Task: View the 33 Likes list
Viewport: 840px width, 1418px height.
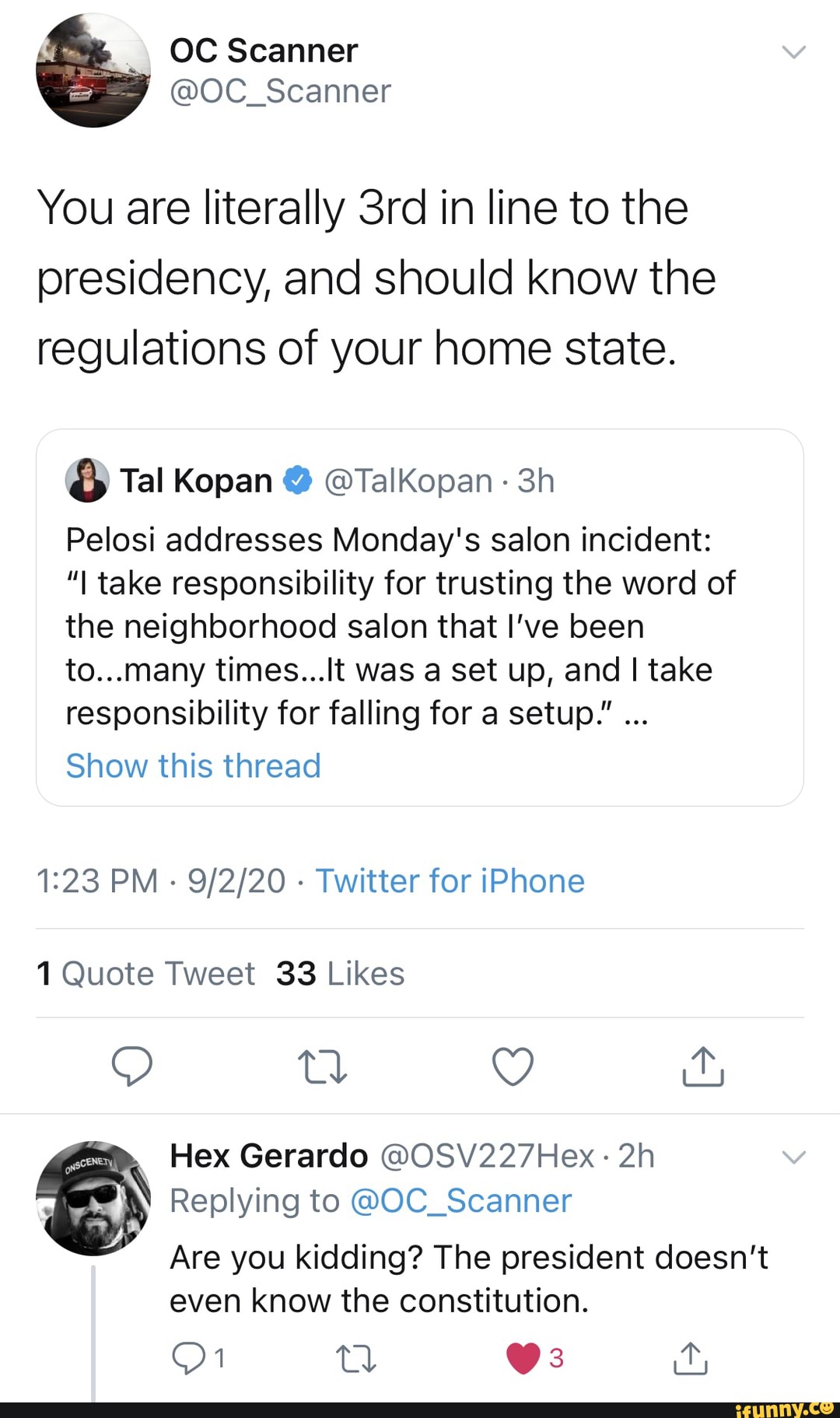Action: tap(340, 974)
